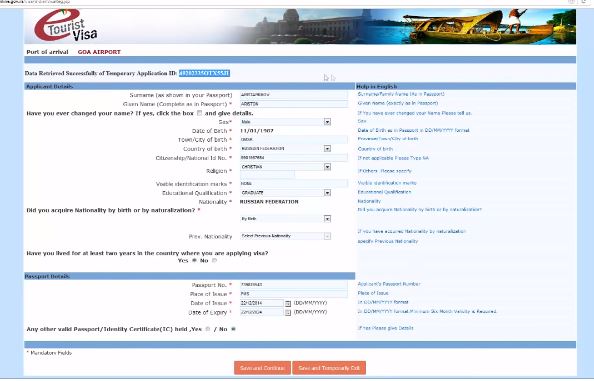
Task: Click the highlighted Temporary Application ID
Action: click(204, 73)
